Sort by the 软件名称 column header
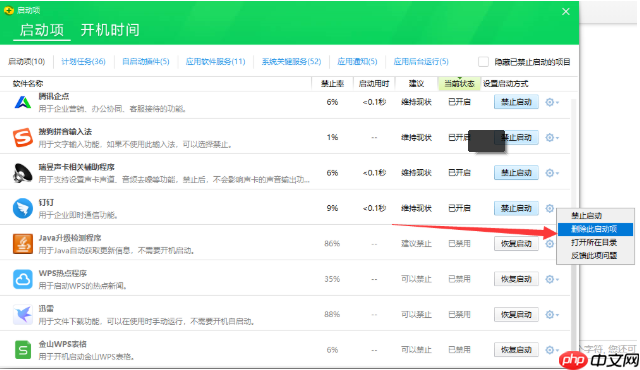Screen dimensions: 640x370 (28, 84)
